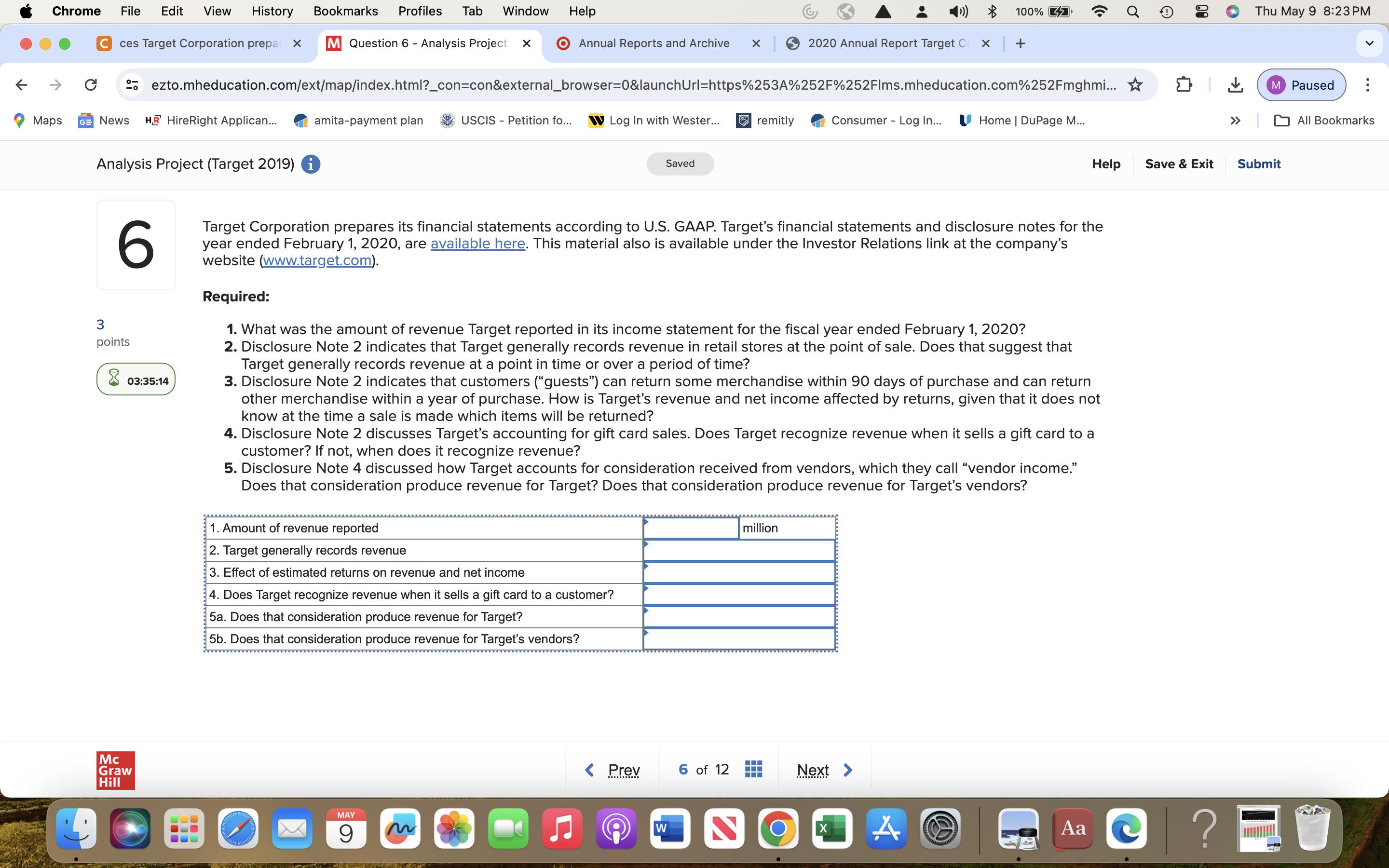This screenshot has height=868, width=1389.
Task: Click the available here hyperlink
Action: (x=477, y=244)
